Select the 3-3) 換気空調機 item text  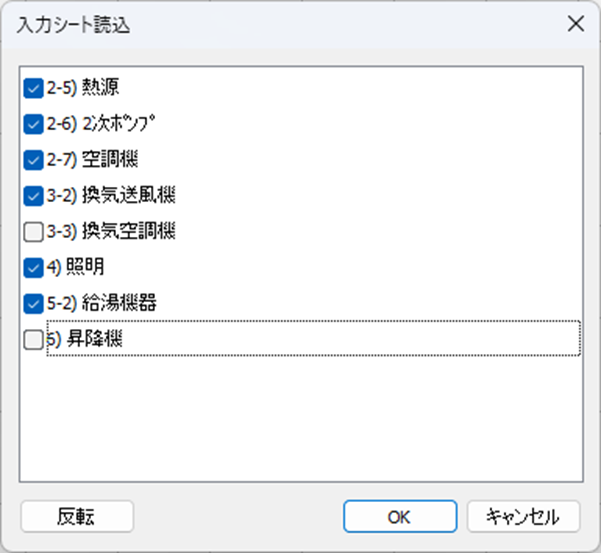coord(111,231)
